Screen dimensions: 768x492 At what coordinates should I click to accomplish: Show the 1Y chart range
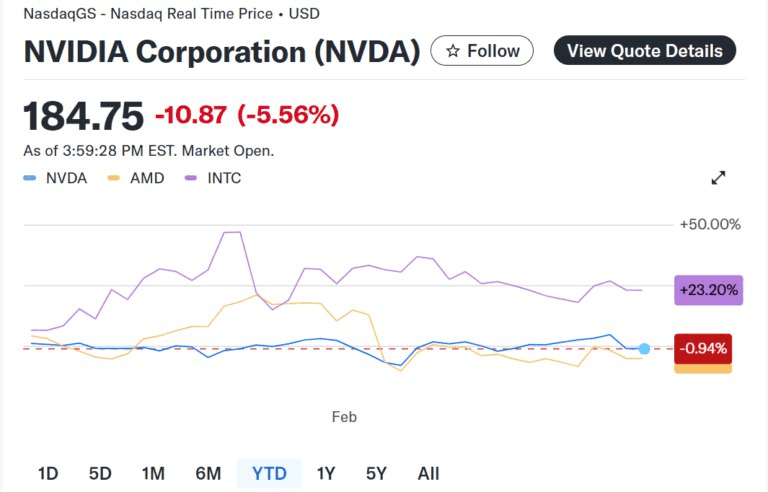pyautogui.click(x=326, y=473)
